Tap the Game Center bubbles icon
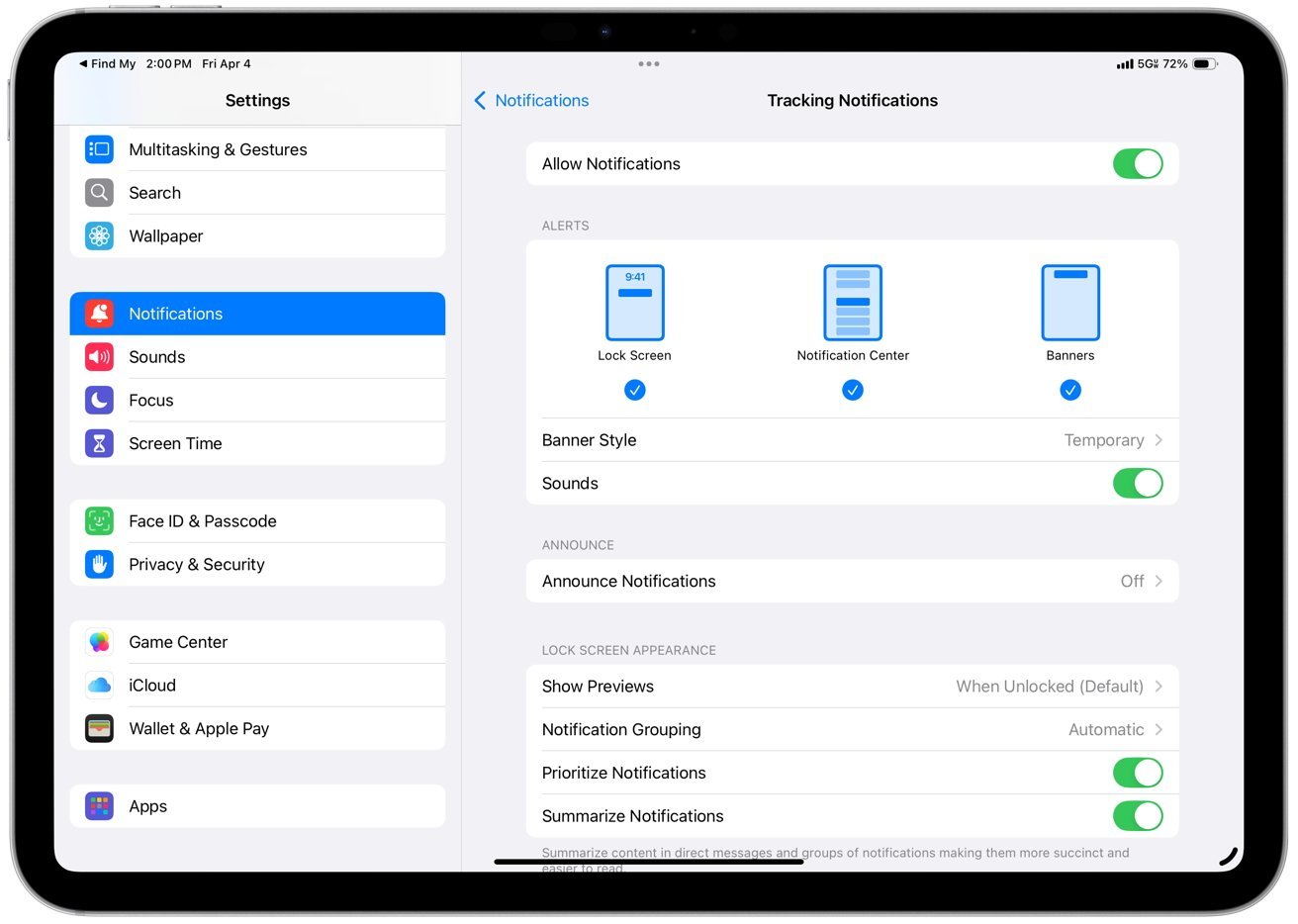The image size is (1298, 924). click(99, 642)
